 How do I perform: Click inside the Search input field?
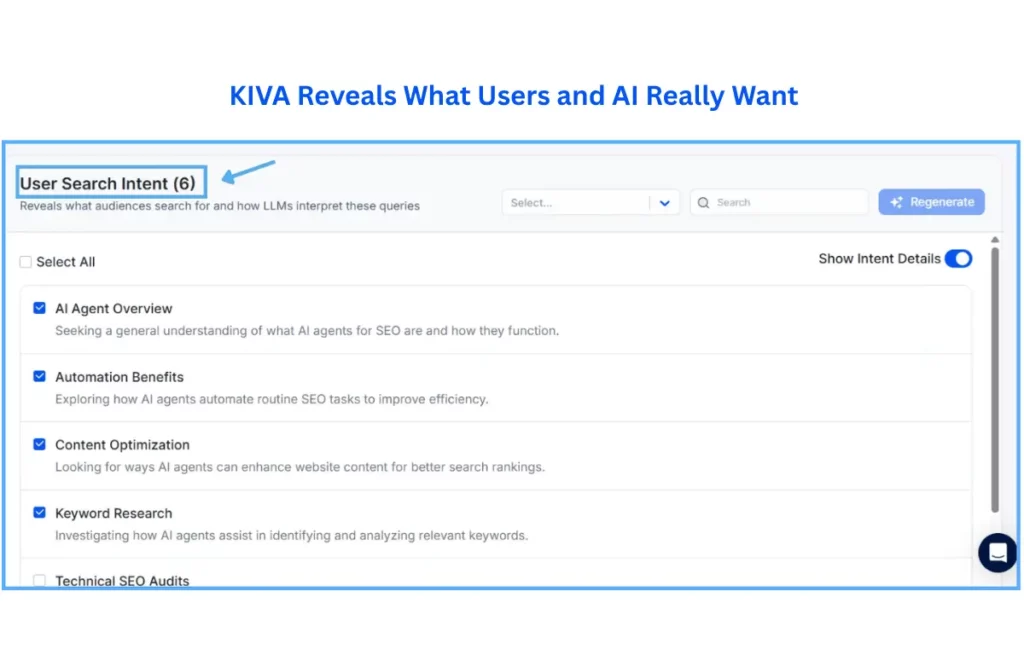[x=780, y=202]
